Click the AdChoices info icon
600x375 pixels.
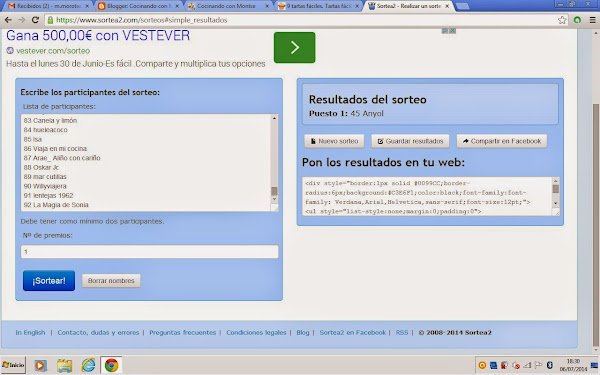point(445,31)
